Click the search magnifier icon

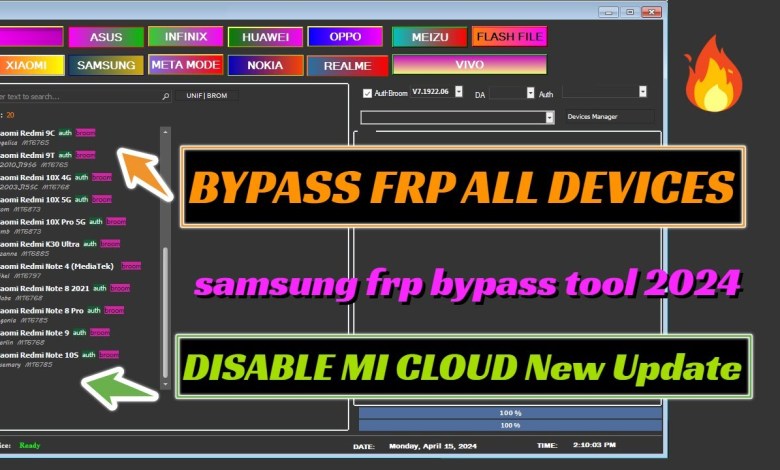166,96
